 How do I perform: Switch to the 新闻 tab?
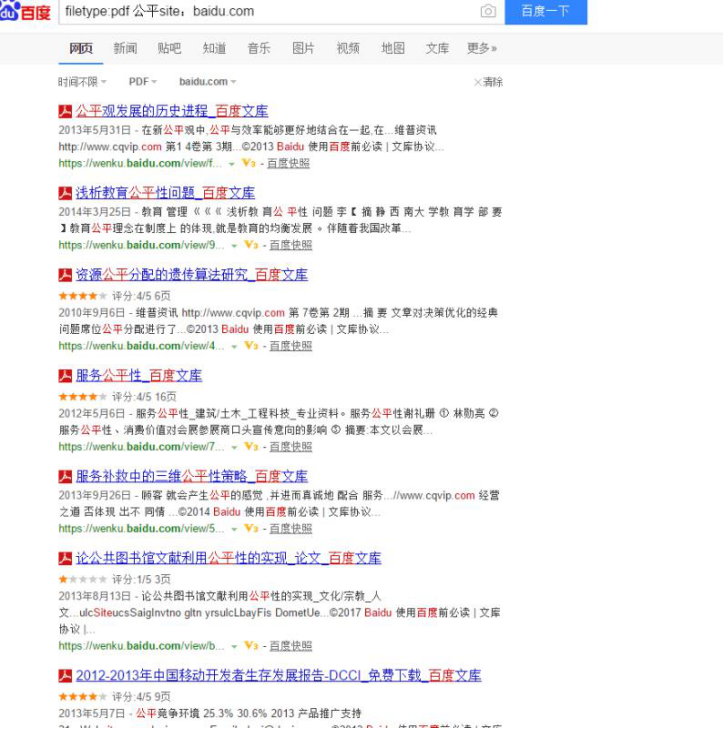[125, 48]
